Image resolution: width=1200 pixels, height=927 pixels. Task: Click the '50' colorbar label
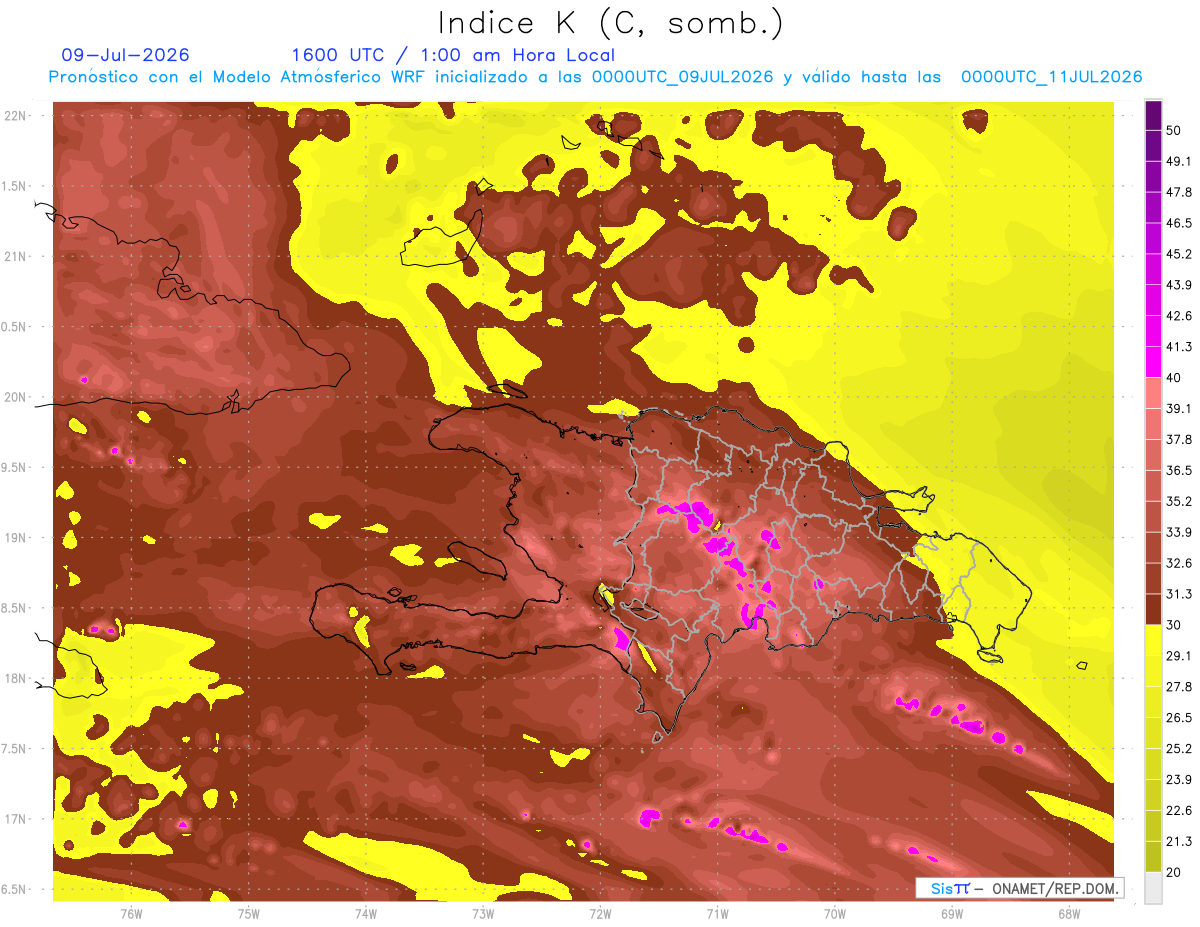click(1174, 130)
